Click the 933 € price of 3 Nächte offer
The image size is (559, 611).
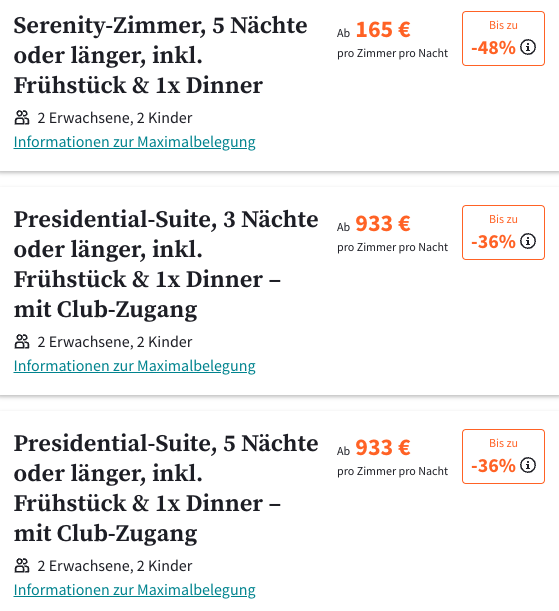383,224
